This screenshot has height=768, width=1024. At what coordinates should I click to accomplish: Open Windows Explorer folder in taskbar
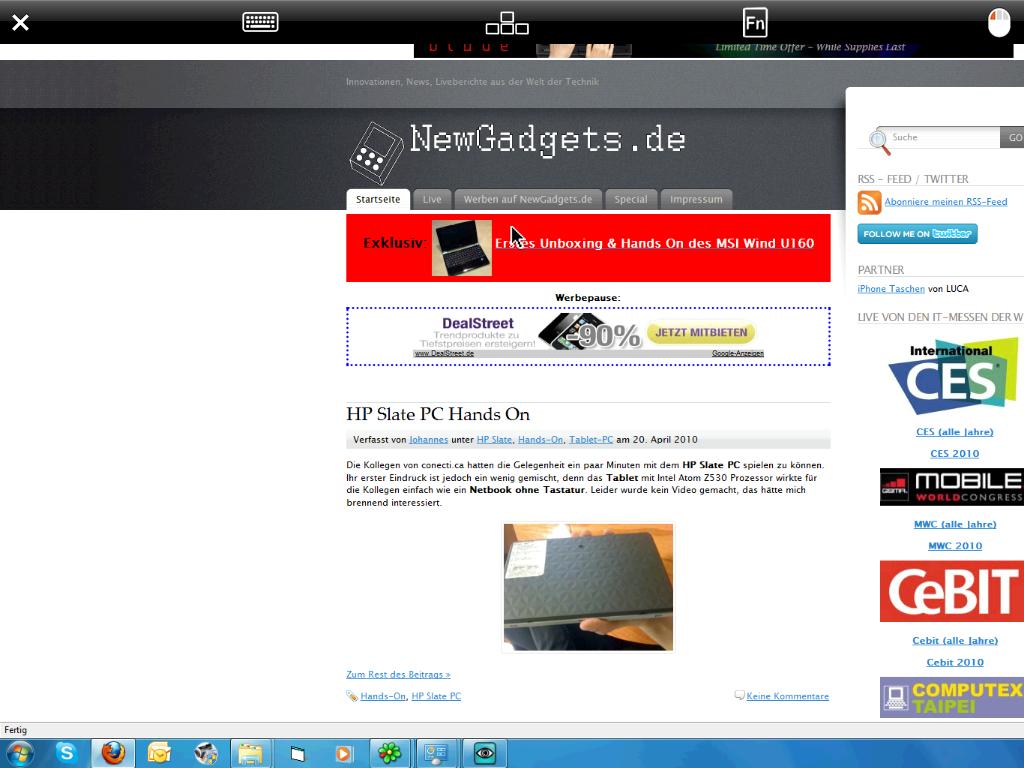point(250,754)
